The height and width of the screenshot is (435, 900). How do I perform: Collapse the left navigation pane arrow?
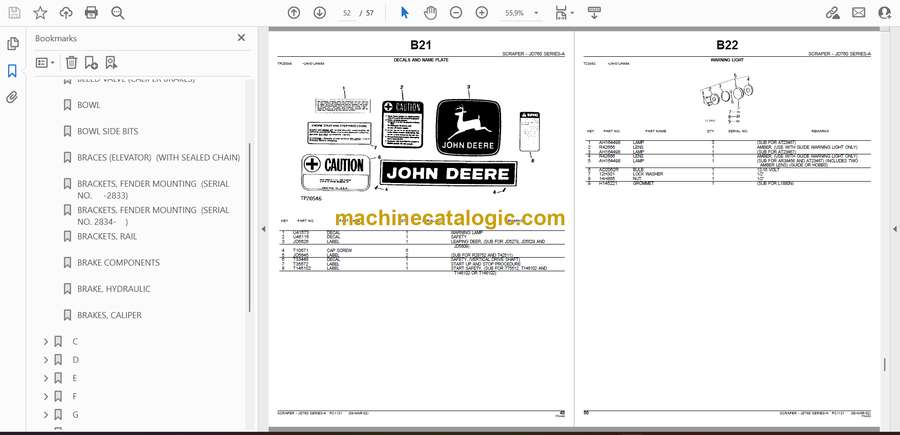[x=263, y=229]
